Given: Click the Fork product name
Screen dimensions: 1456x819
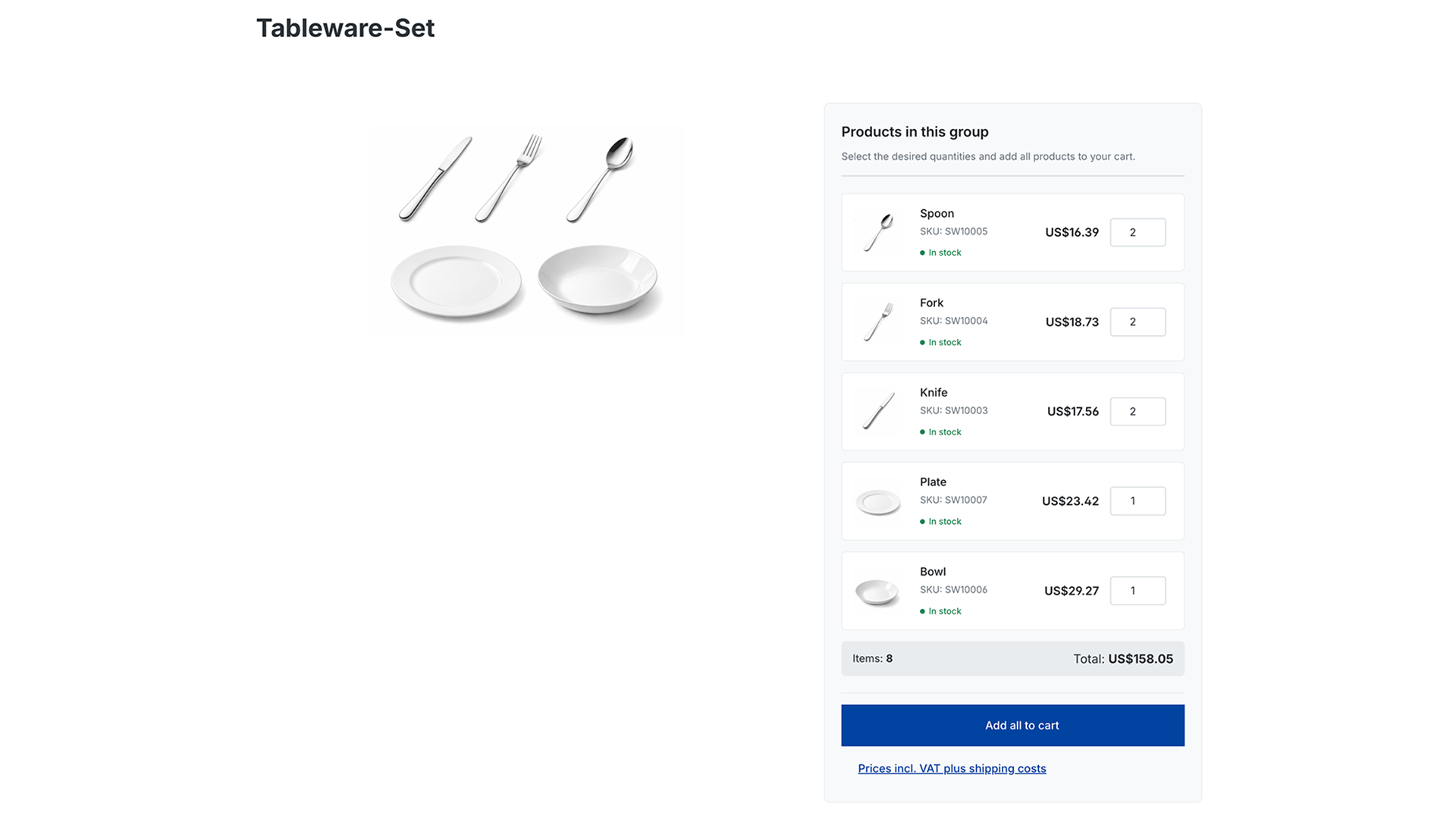Looking at the screenshot, I should tap(931, 303).
